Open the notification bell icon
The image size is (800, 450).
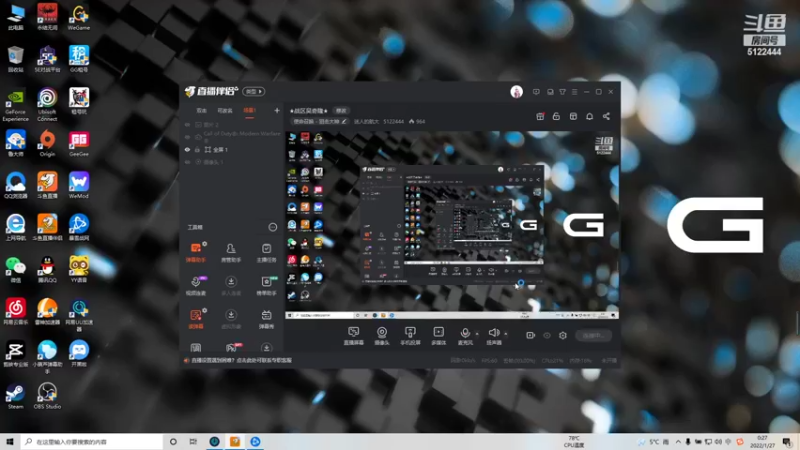589,116
